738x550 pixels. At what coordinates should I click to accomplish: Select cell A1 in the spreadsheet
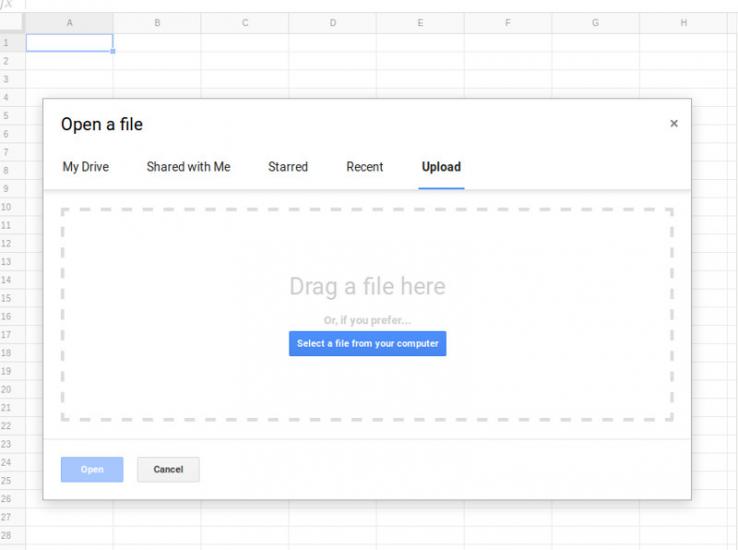[69, 43]
